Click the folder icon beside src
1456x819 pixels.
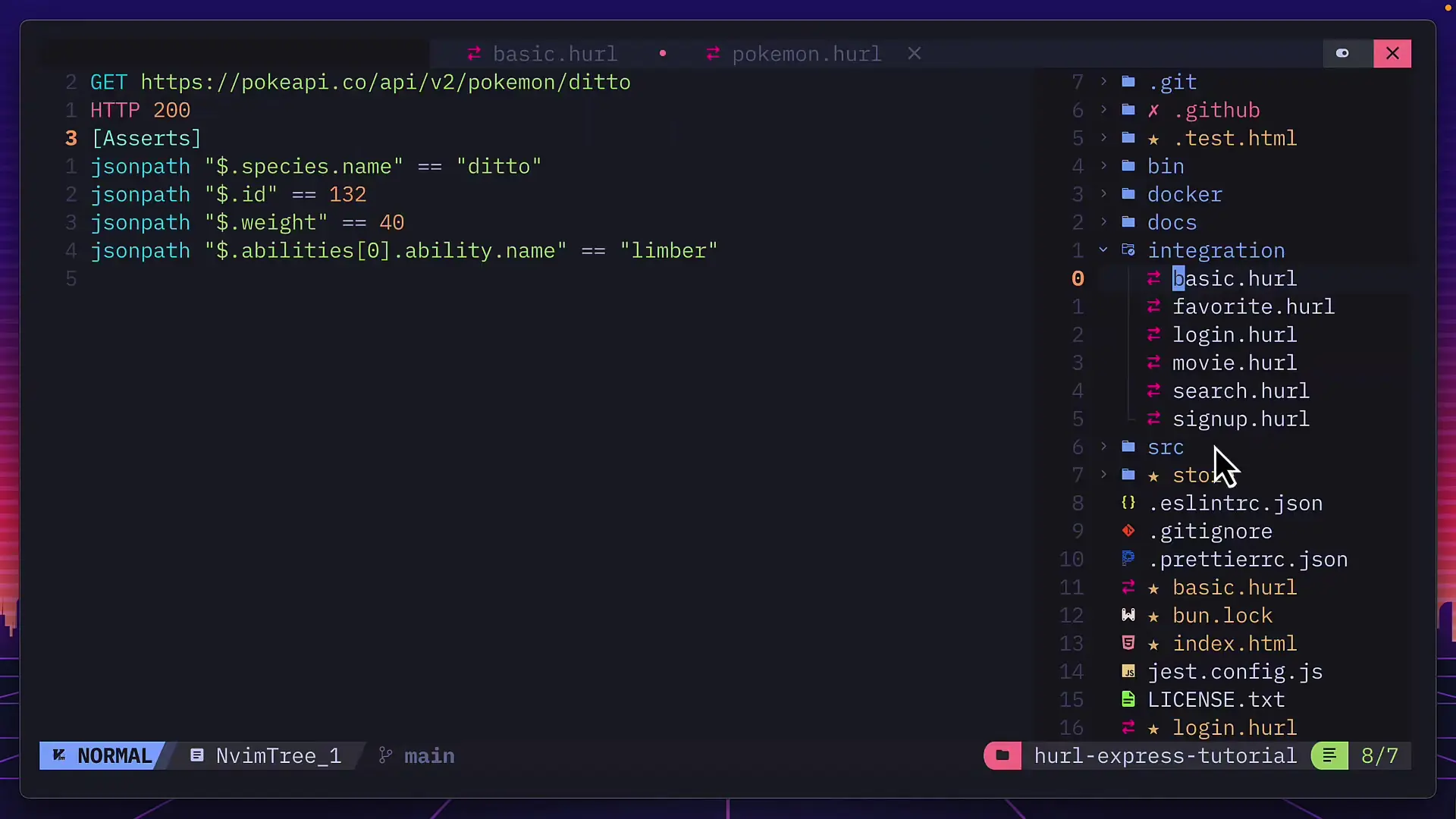pos(1128,447)
